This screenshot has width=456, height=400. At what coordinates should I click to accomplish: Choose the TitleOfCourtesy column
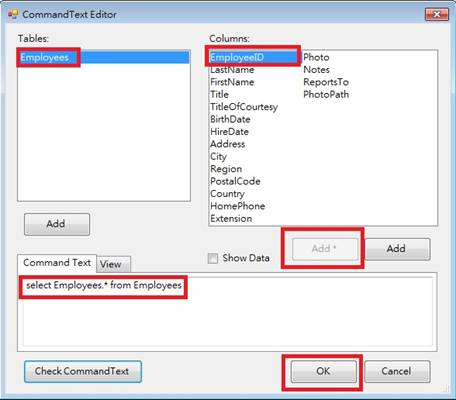244,107
